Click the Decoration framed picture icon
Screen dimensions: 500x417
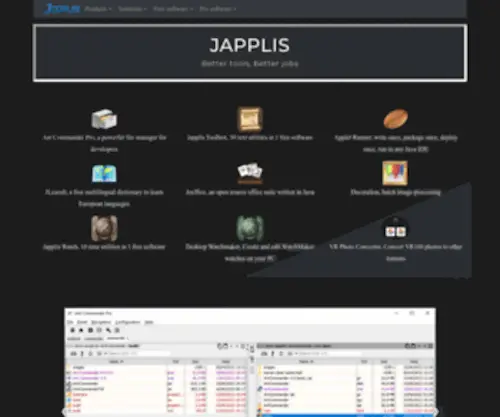[395, 173]
